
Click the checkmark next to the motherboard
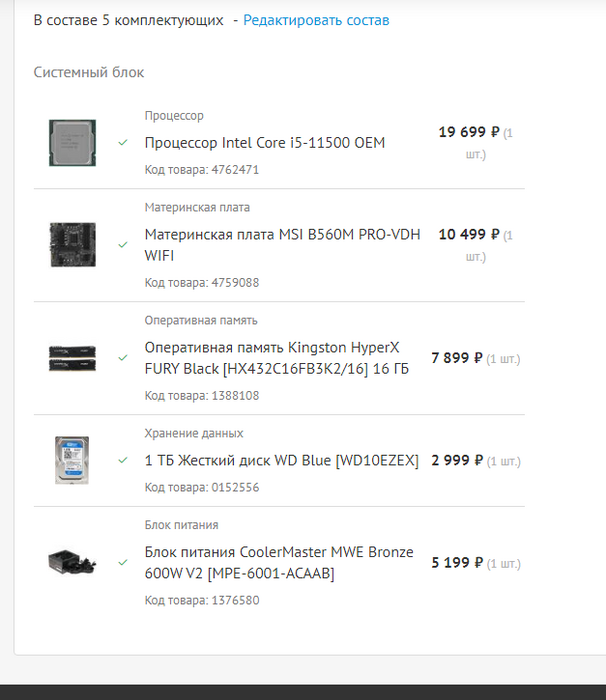[123, 245]
